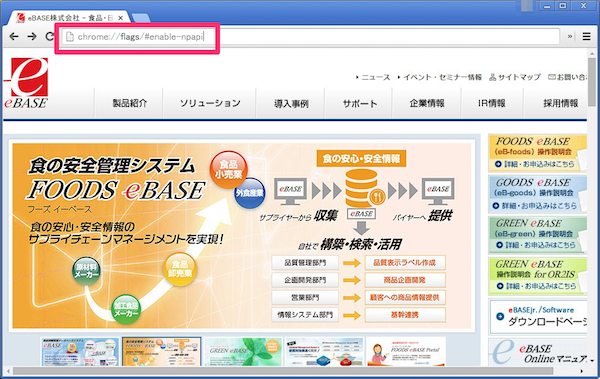Close the eBASE株式会社 tab
Viewport: 600px width, 379px height.
(121, 18)
